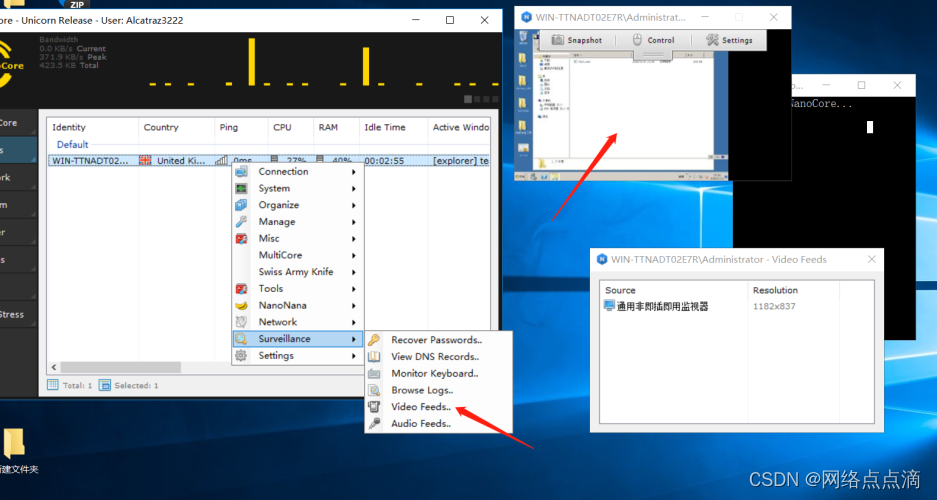This screenshot has height=500, width=937.
Task: Select Organize in the context menu
Action: pos(297,205)
